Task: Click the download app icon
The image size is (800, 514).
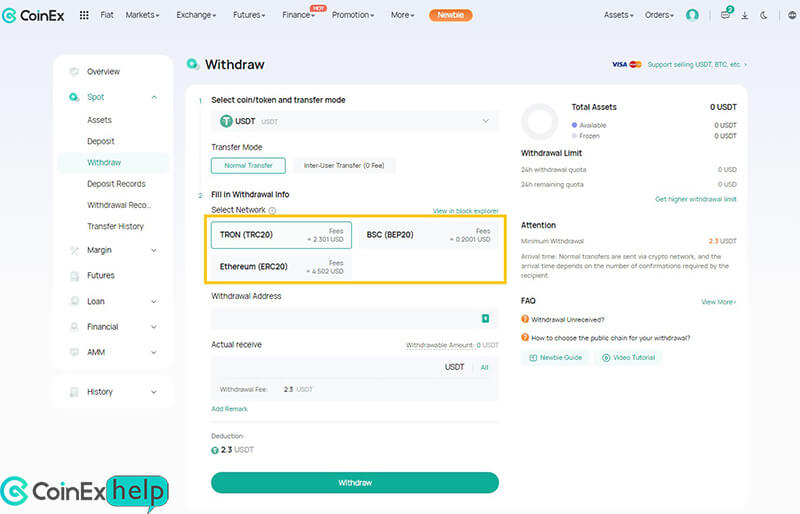Action: pyautogui.click(x=744, y=15)
